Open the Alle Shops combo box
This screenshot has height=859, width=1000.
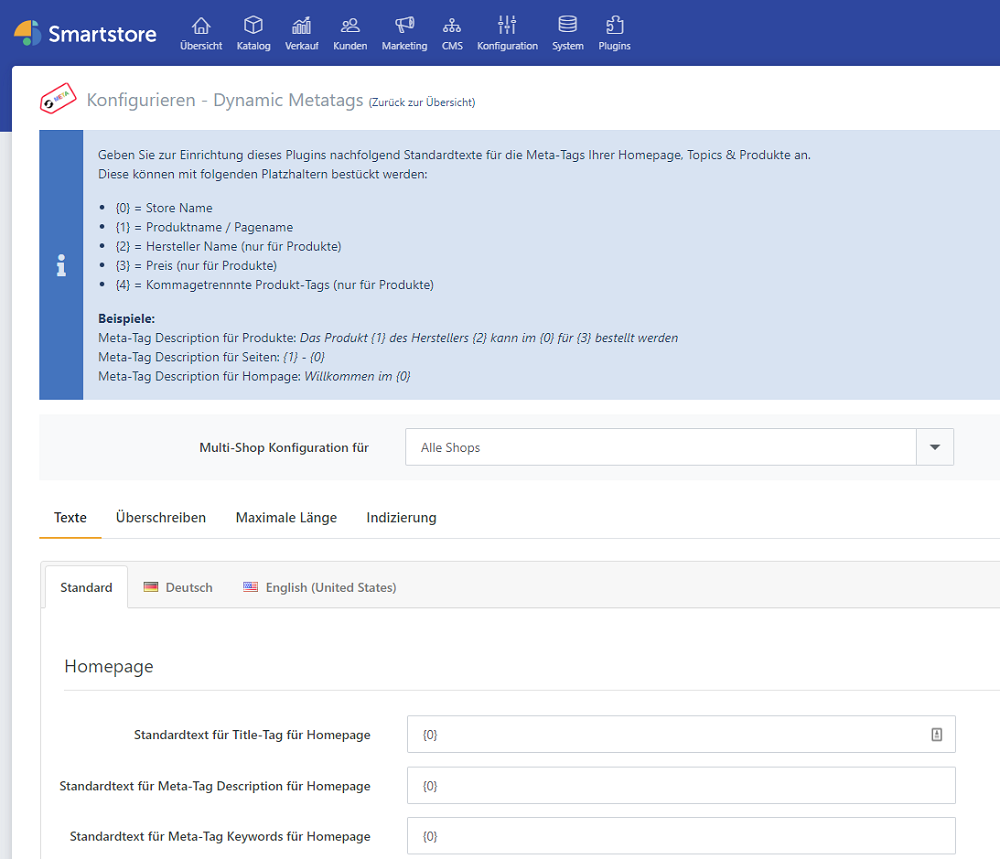[660, 448]
